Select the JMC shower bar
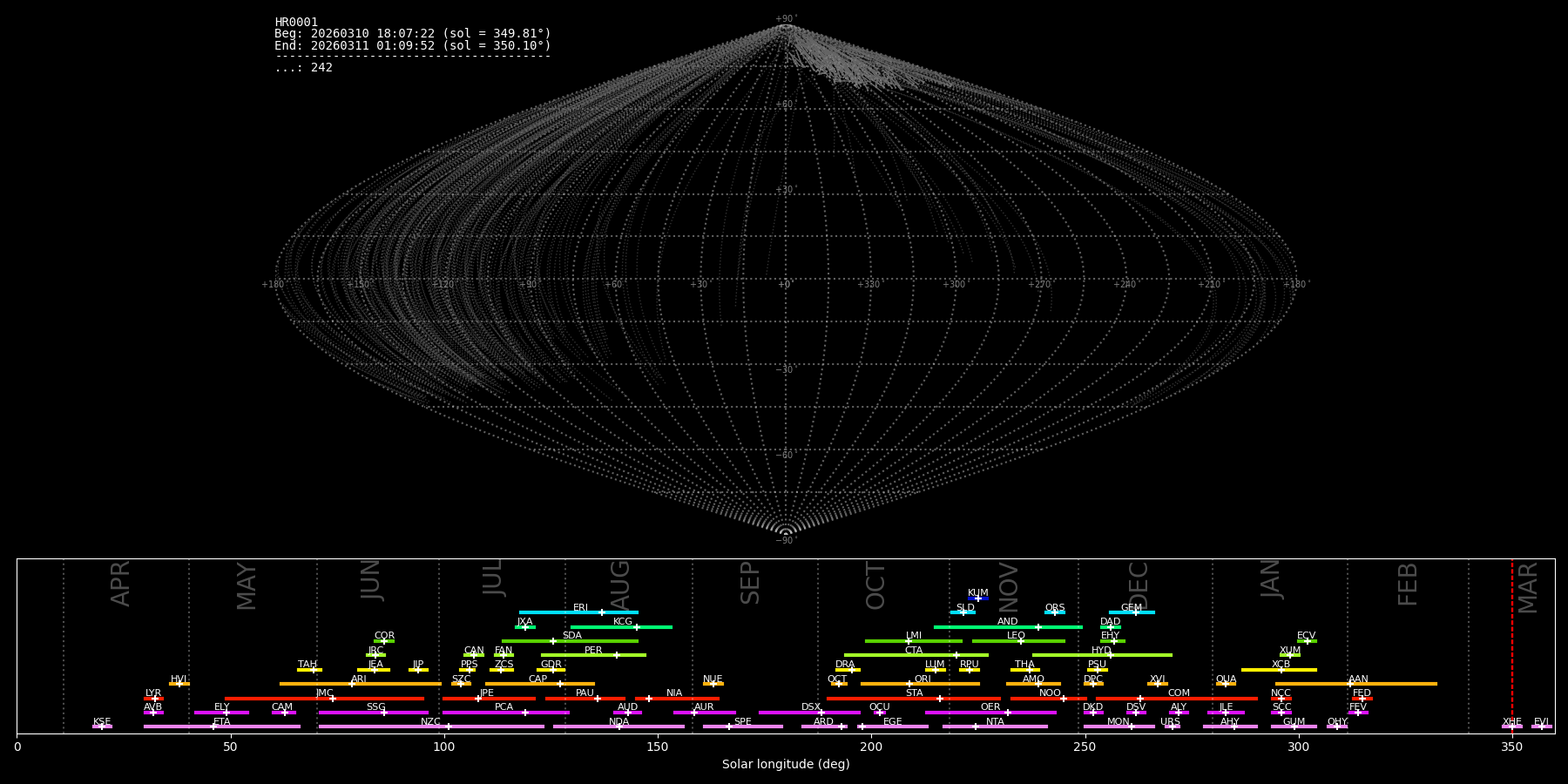Viewport: 1568px width, 784px height. point(325,699)
